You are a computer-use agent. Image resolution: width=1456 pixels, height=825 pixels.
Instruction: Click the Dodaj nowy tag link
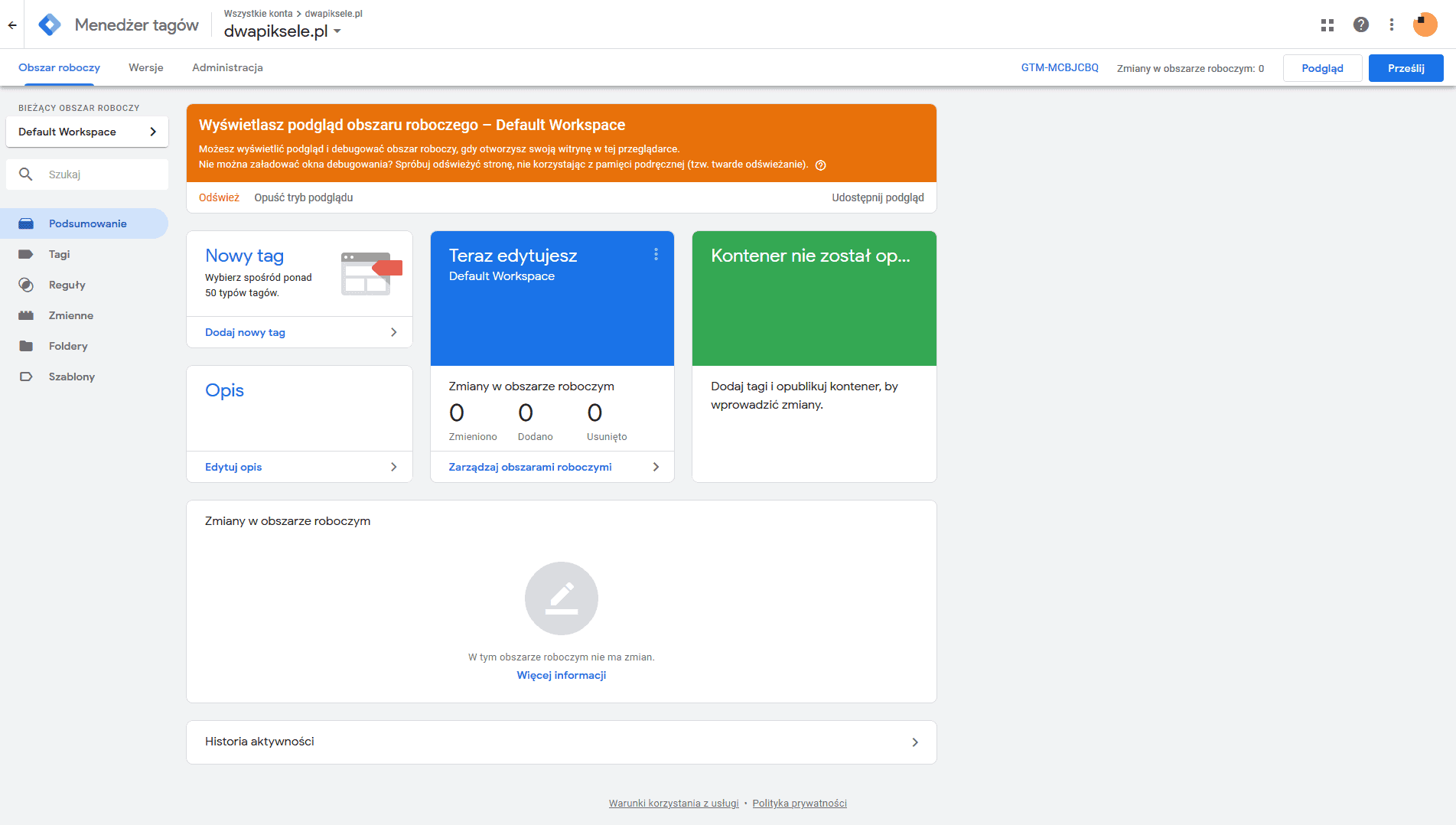click(x=245, y=332)
